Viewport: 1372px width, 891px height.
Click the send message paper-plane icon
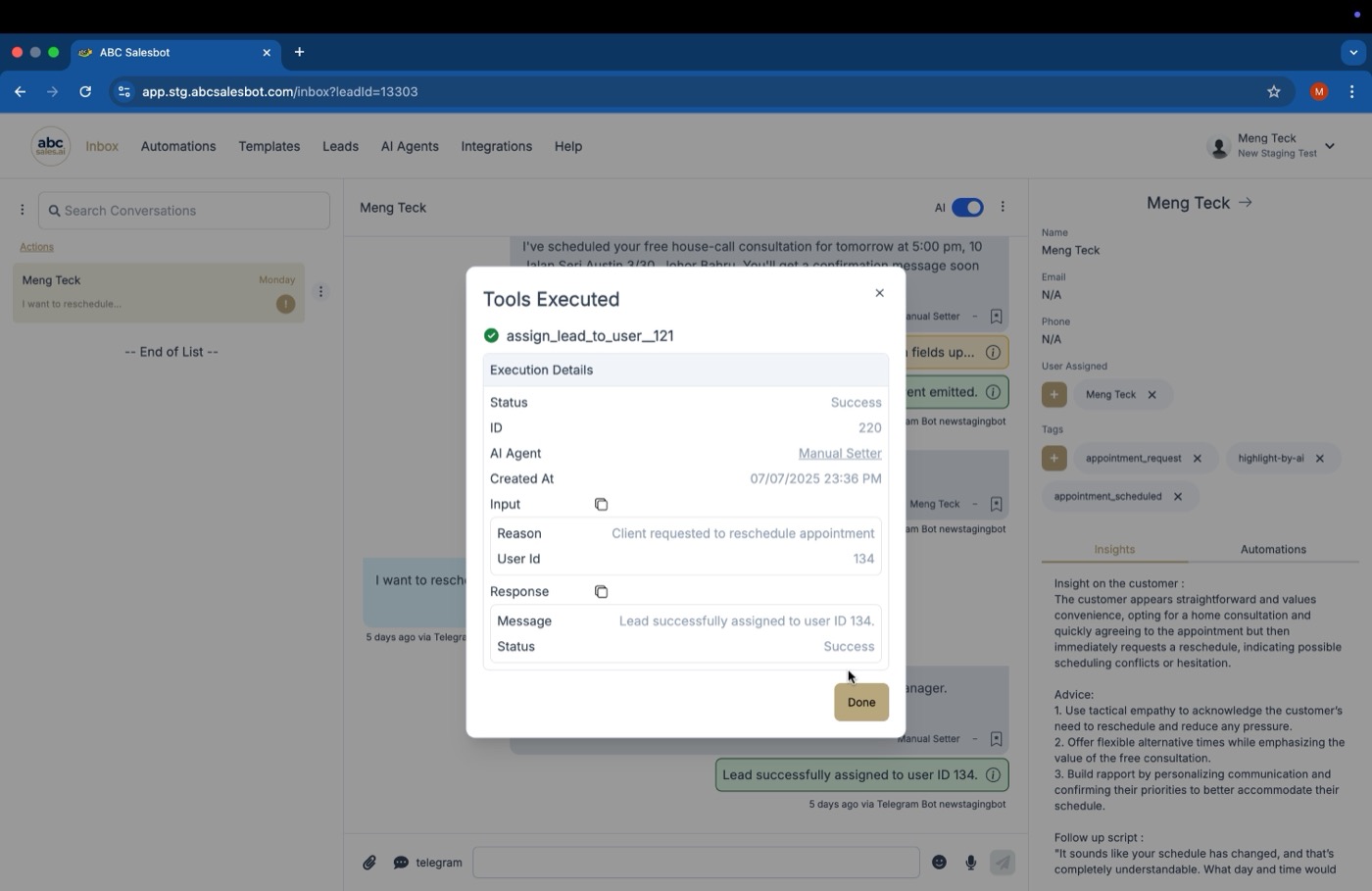click(x=1002, y=863)
